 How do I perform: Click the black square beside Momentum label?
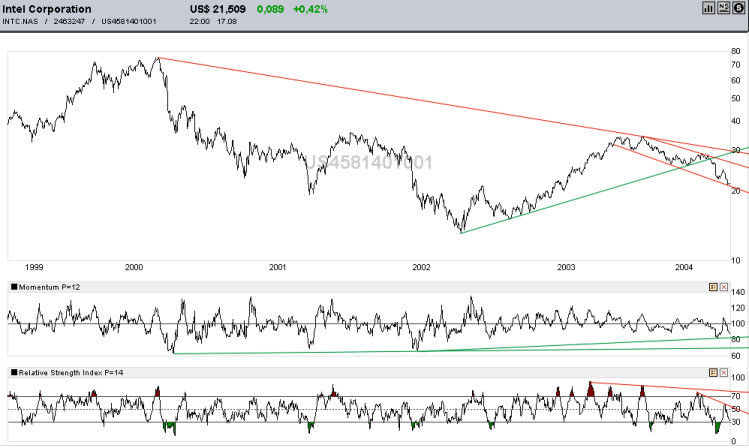pos(14,287)
